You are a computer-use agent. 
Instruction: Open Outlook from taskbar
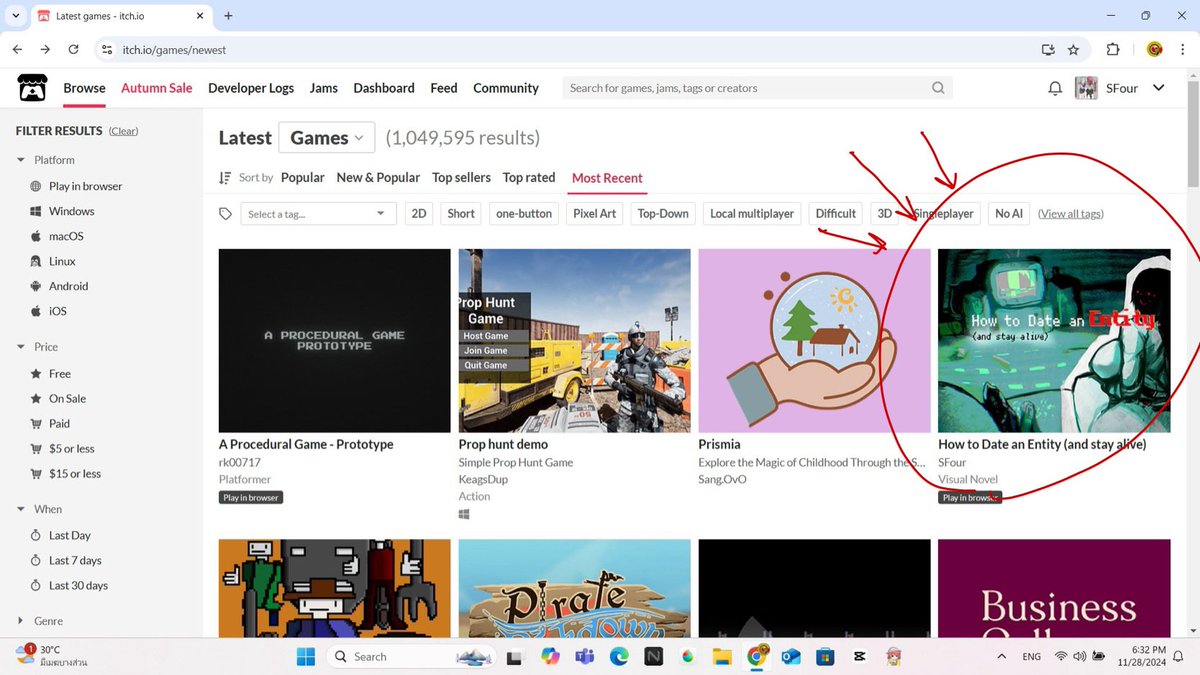[x=791, y=656]
